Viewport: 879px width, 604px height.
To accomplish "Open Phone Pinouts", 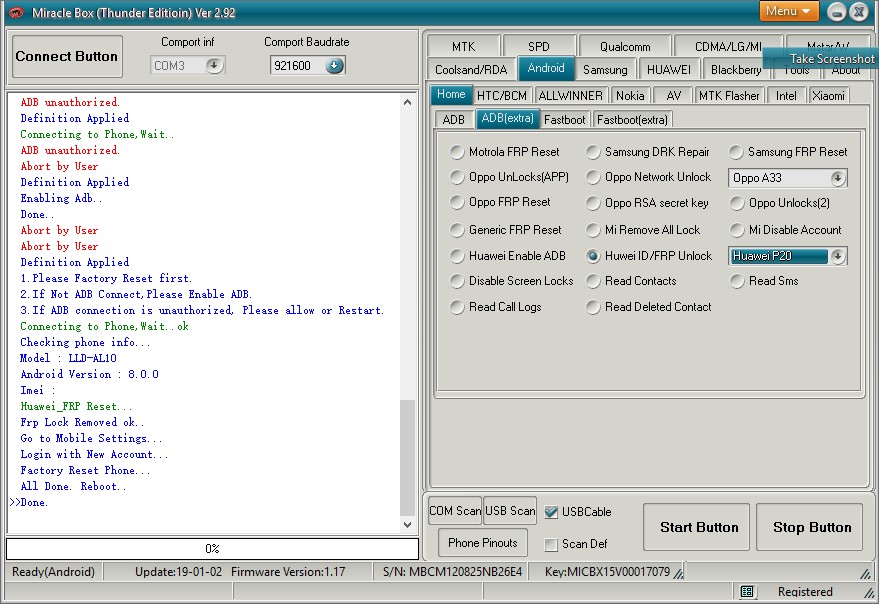I will pos(483,543).
